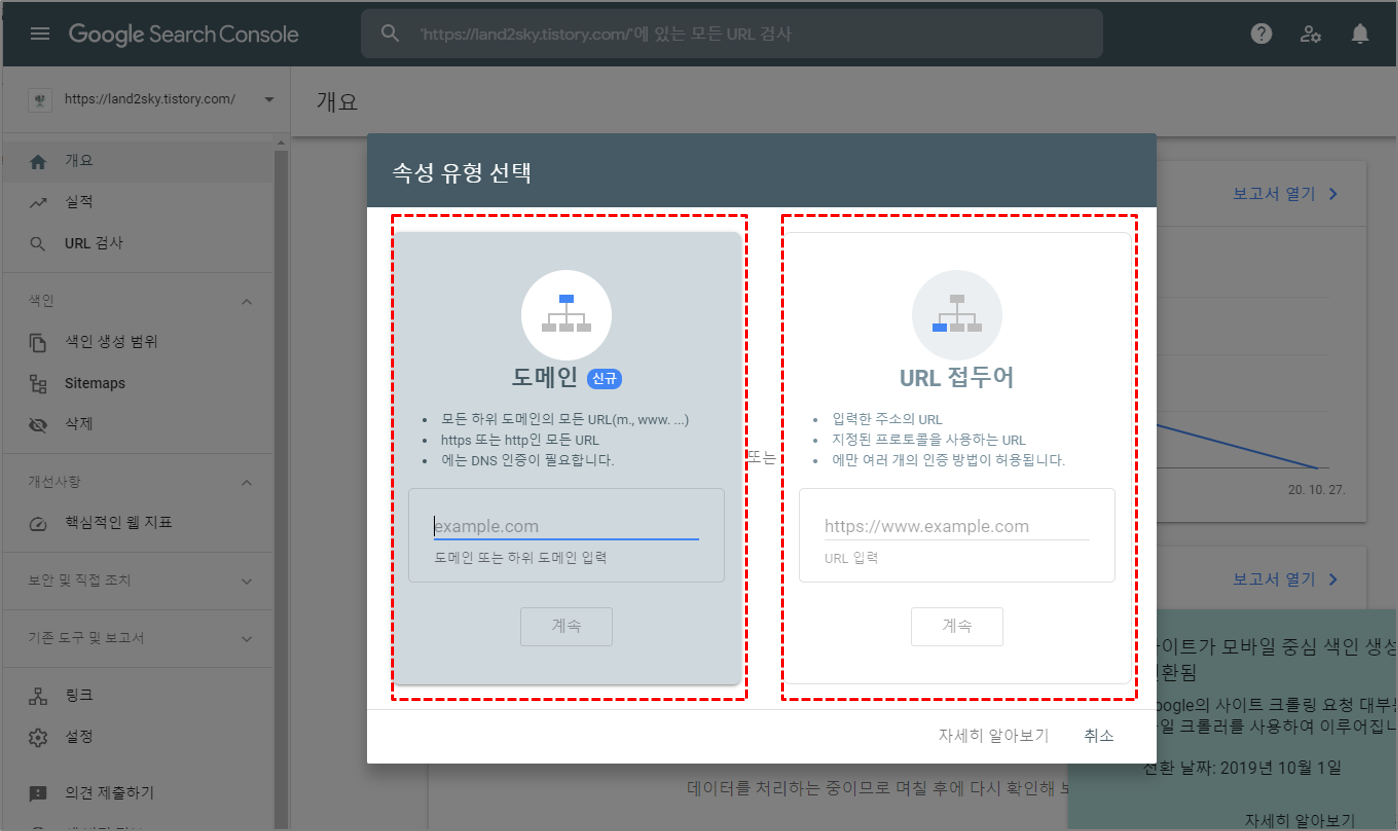Screen dimensions: 1398x831
Task: Open 의견 제출하기 in the sidebar
Action: (137, 793)
